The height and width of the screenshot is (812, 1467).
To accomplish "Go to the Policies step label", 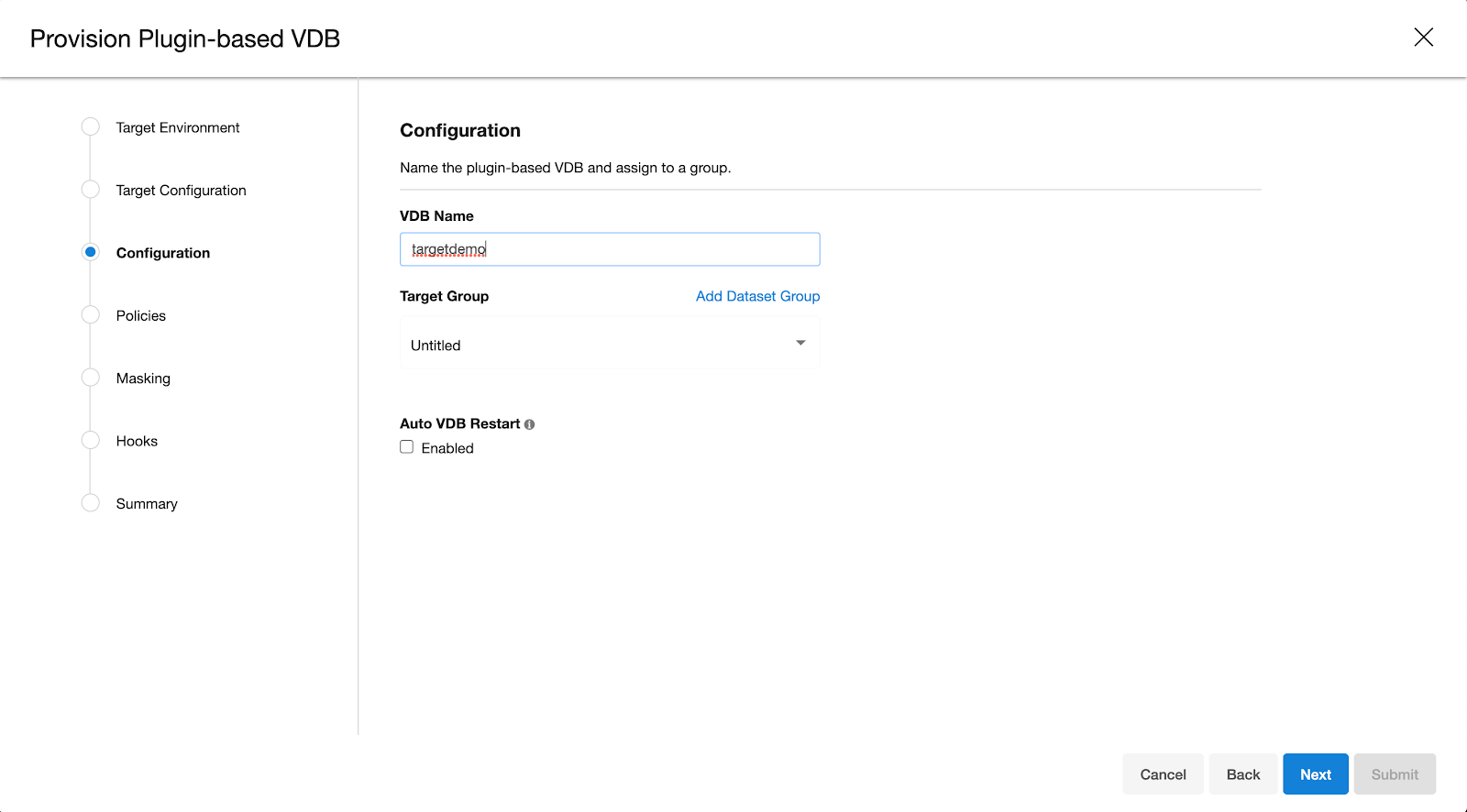I will pos(141,315).
